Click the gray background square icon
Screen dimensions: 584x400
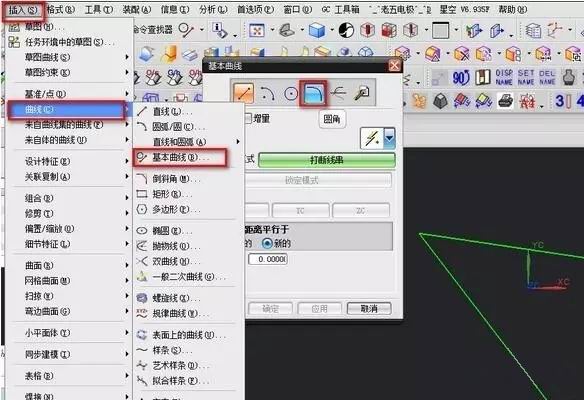(441, 30)
